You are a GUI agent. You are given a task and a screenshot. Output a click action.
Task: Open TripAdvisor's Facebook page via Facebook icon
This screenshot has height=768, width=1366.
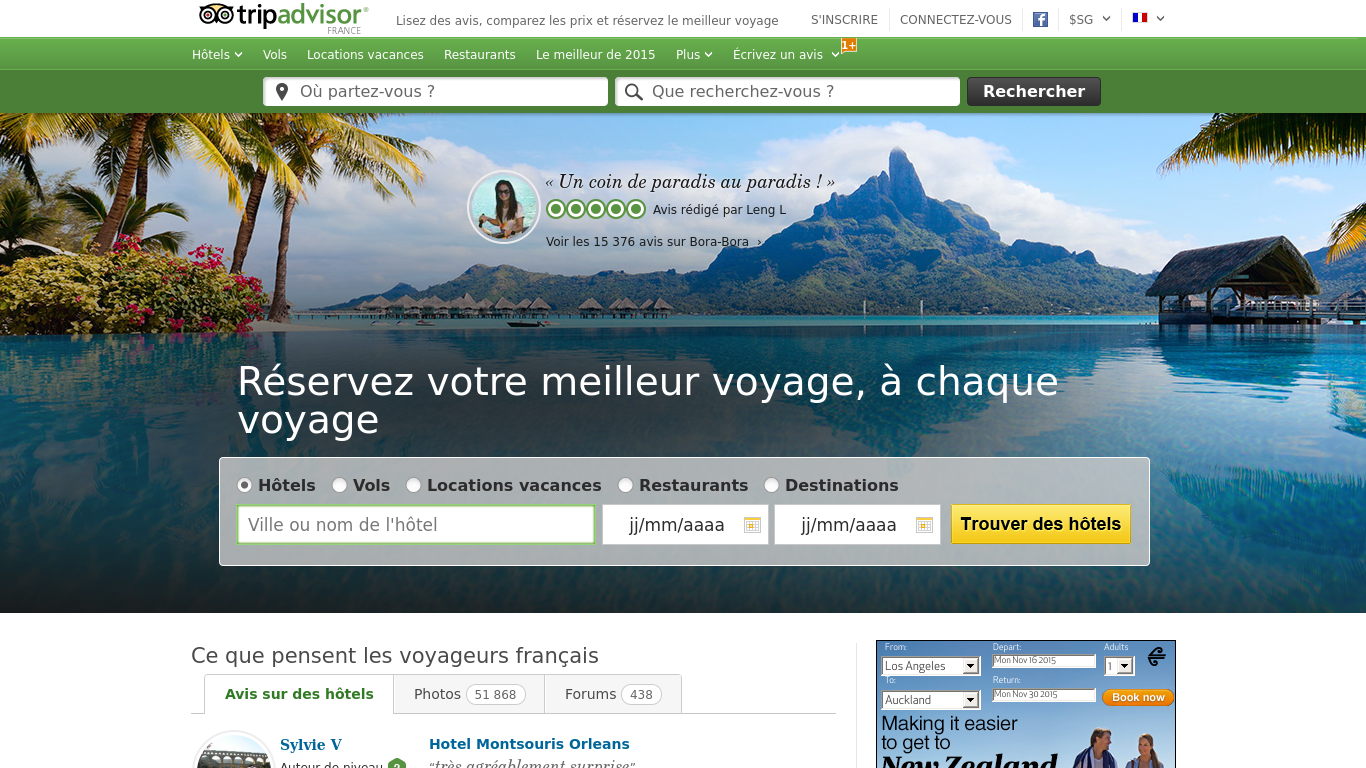click(x=1040, y=19)
